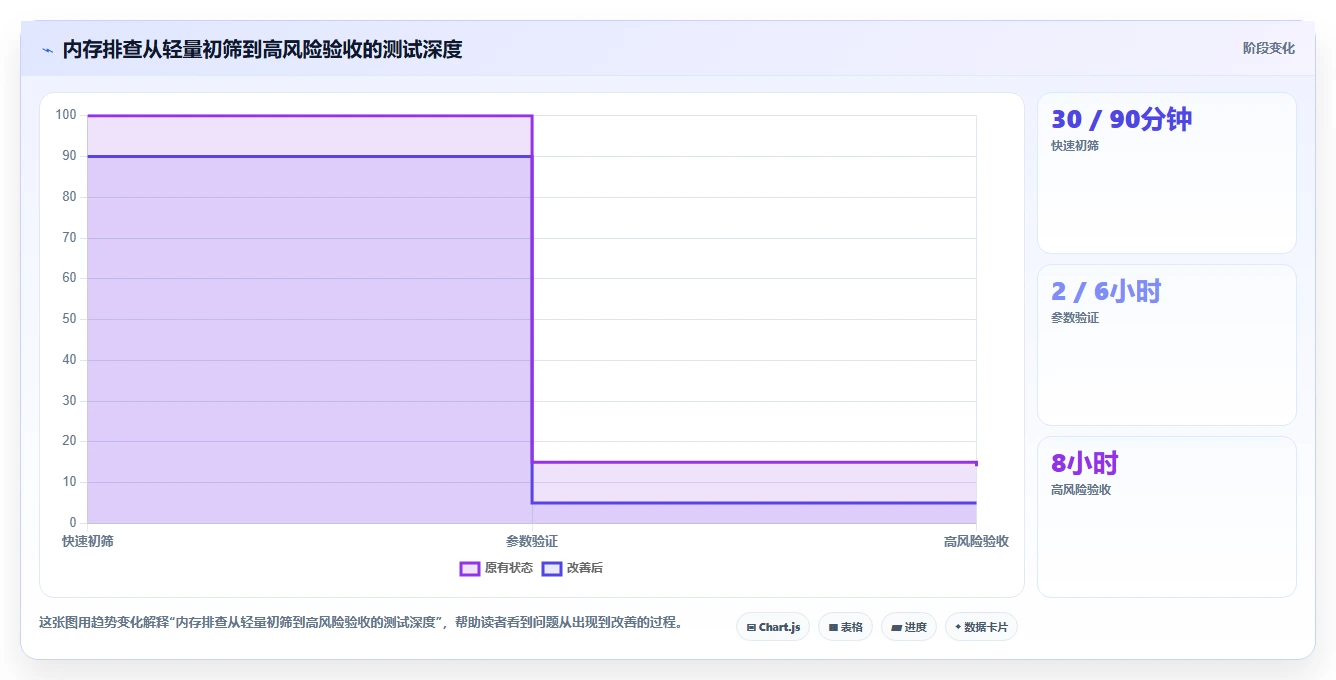Viewport: 1336px width, 680px height.
Task: Toggle the 改善后 legend series
Action: 572,568
